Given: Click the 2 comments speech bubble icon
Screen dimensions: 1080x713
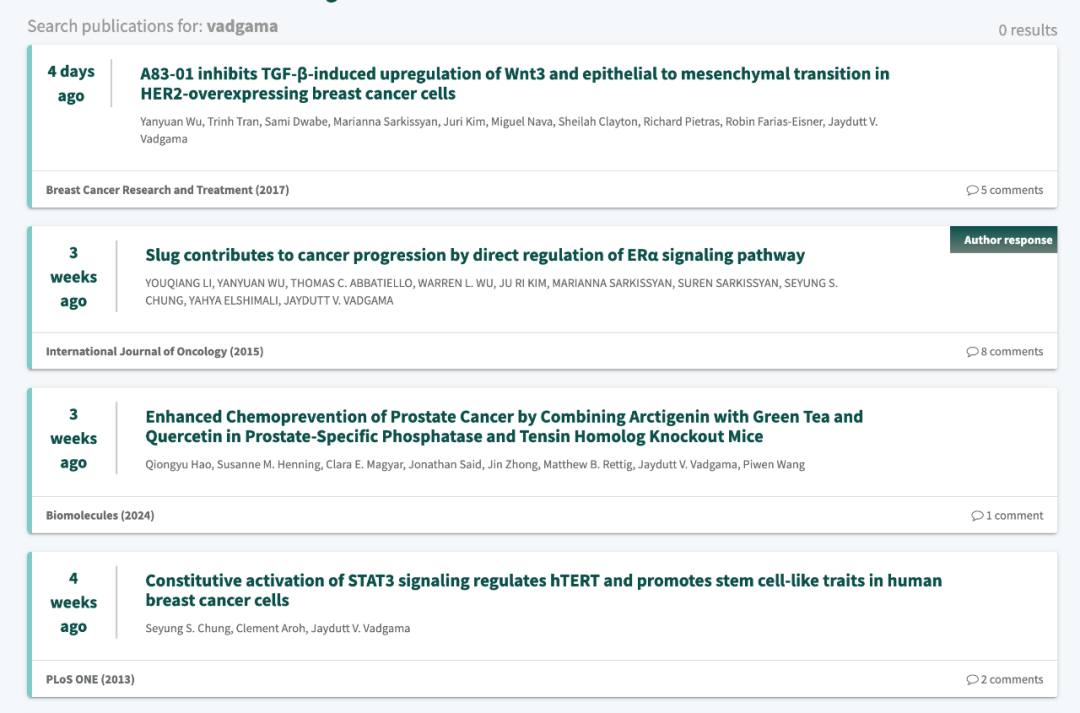Looking at the screenshot, I should coord(972,679).
